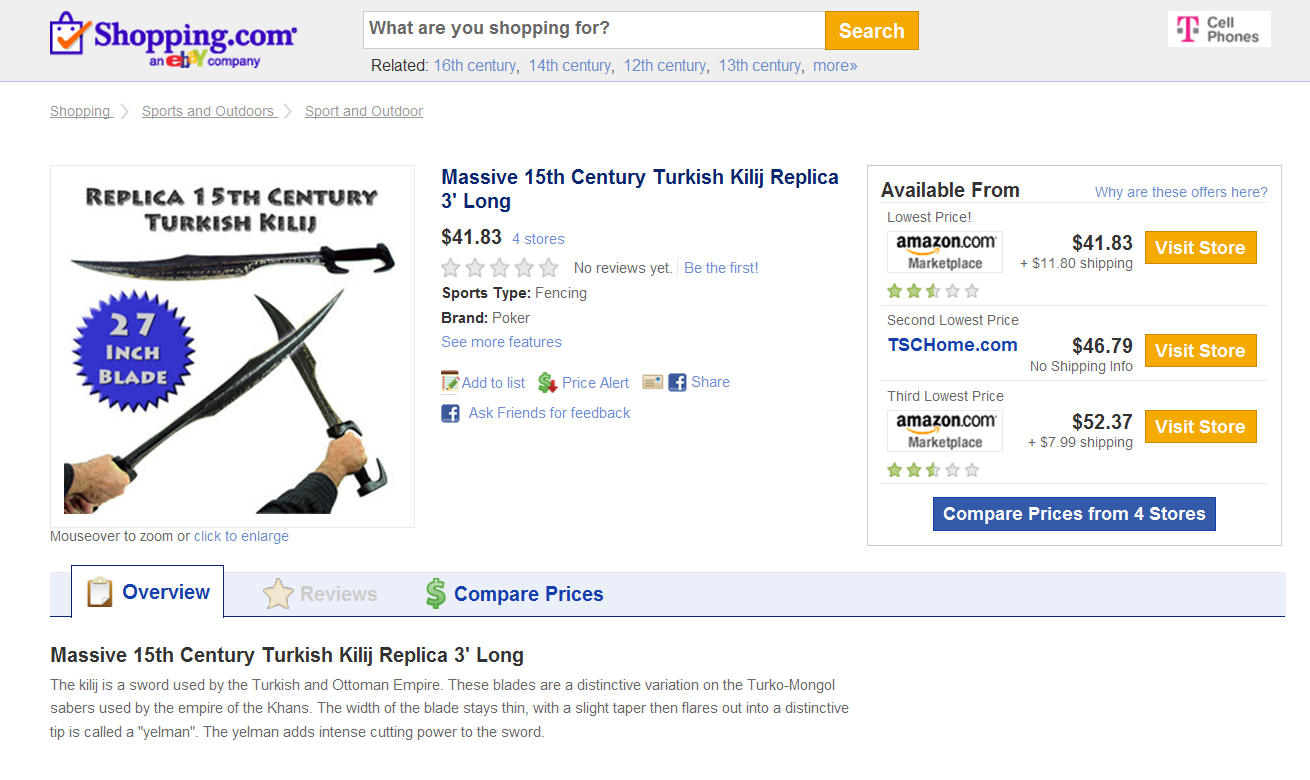
Task: Open the Reviews tab
Action: coord(320,594)
